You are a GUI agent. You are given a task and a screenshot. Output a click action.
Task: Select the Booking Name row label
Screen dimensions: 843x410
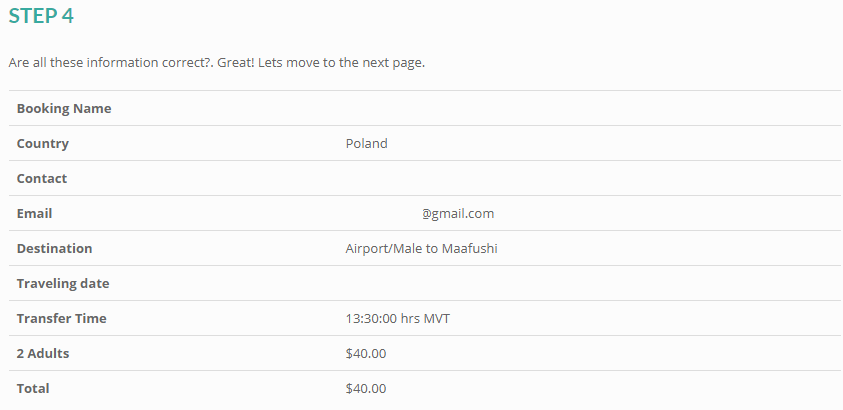(x=64, y=108)
